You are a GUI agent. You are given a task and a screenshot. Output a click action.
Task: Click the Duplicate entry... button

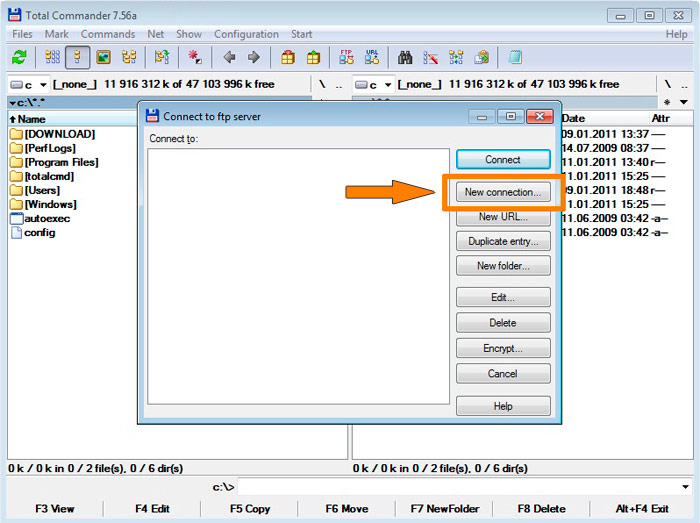point(503,241)
